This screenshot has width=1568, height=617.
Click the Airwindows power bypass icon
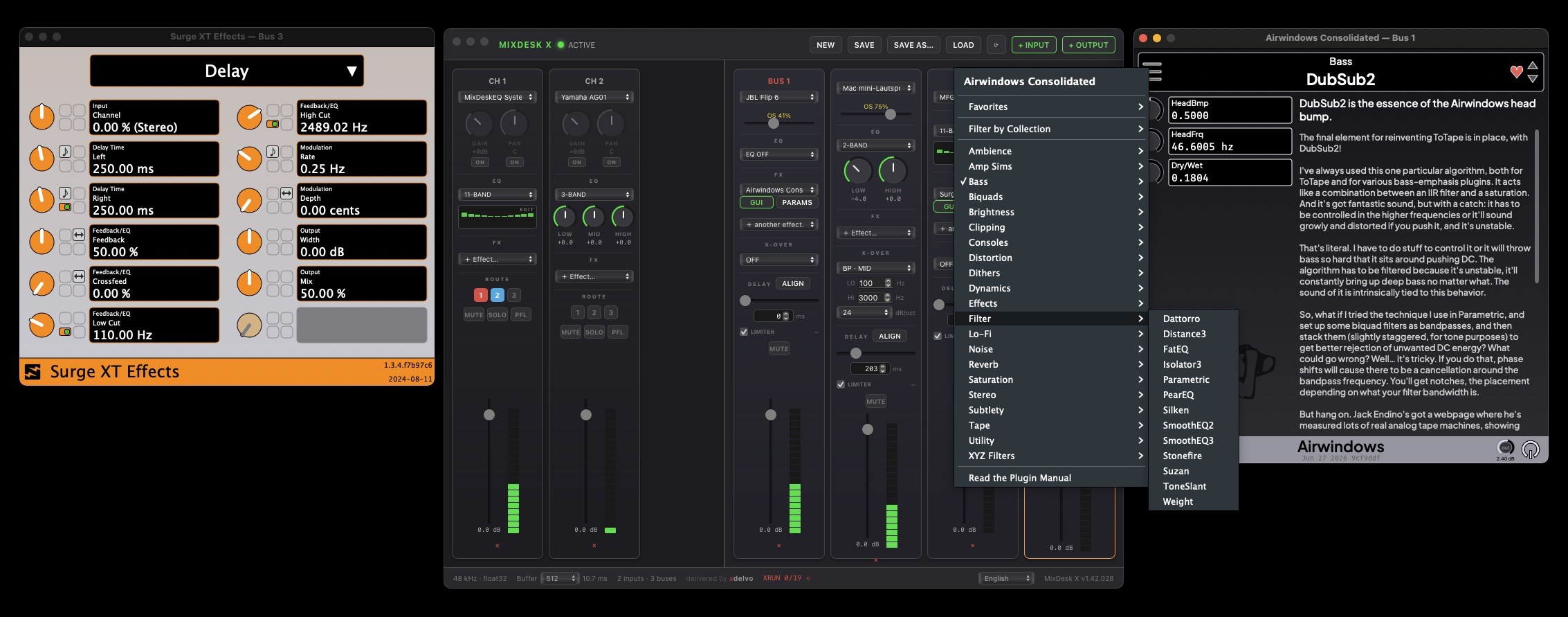coord(1531,449)
